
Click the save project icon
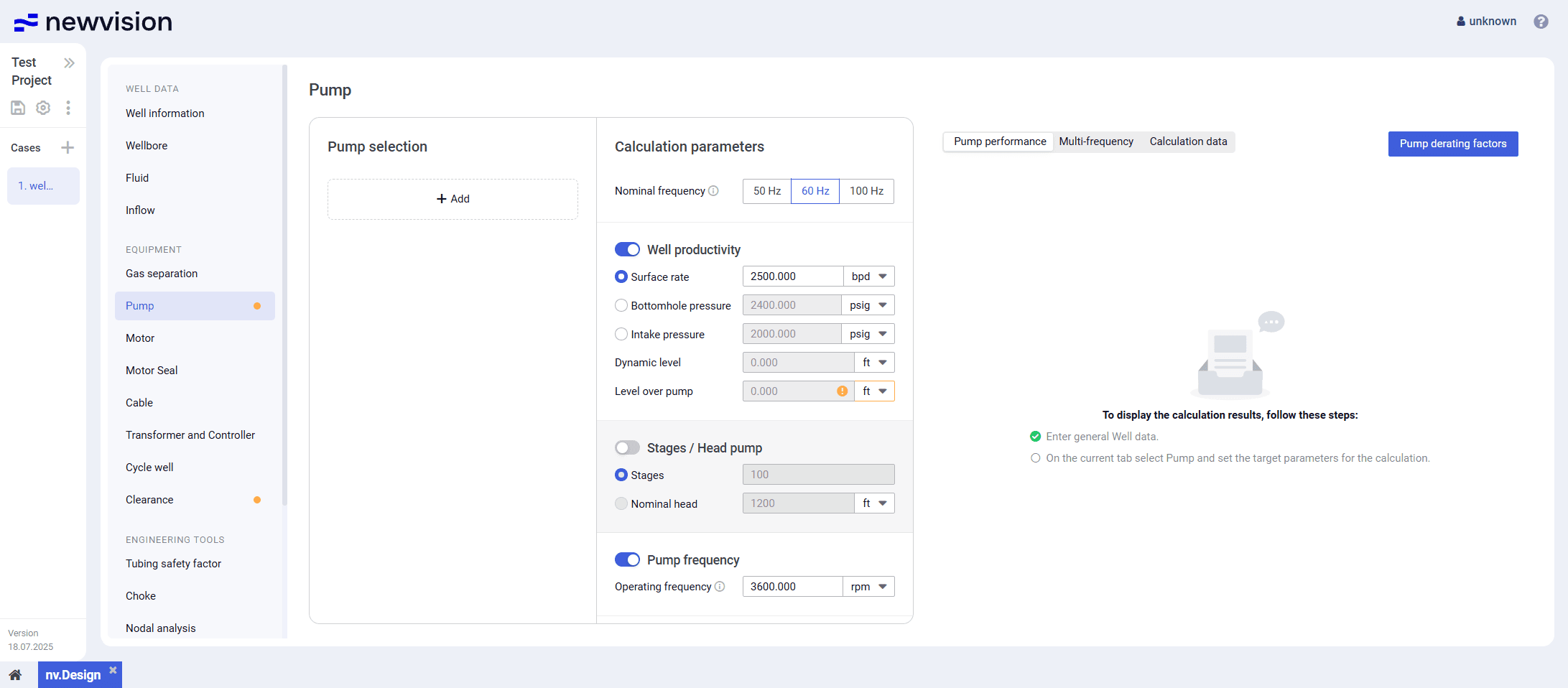pos(18,108)
